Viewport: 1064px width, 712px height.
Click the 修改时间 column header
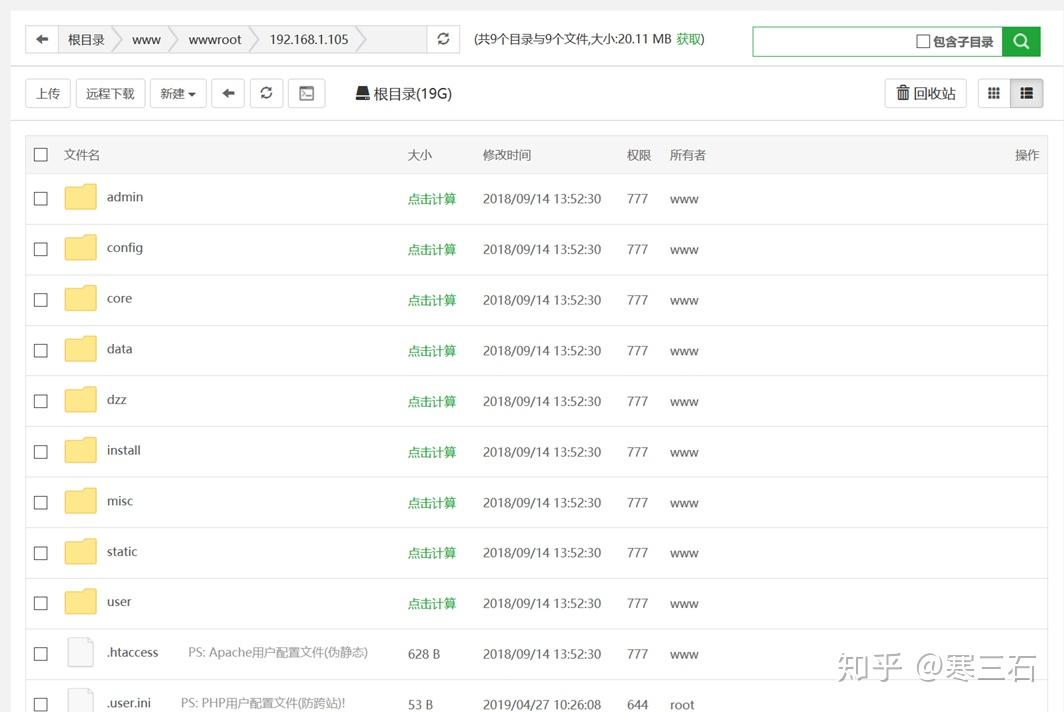coord(507,155)
